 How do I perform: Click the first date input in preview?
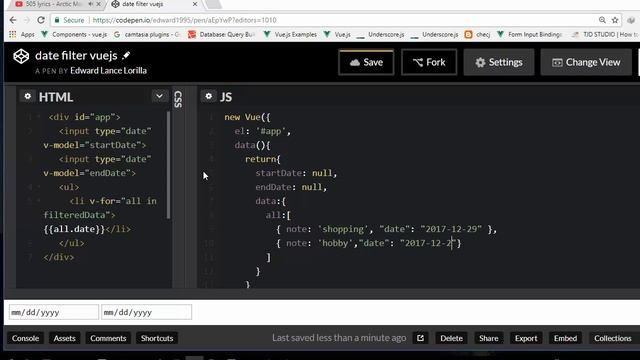coord(53,312)
